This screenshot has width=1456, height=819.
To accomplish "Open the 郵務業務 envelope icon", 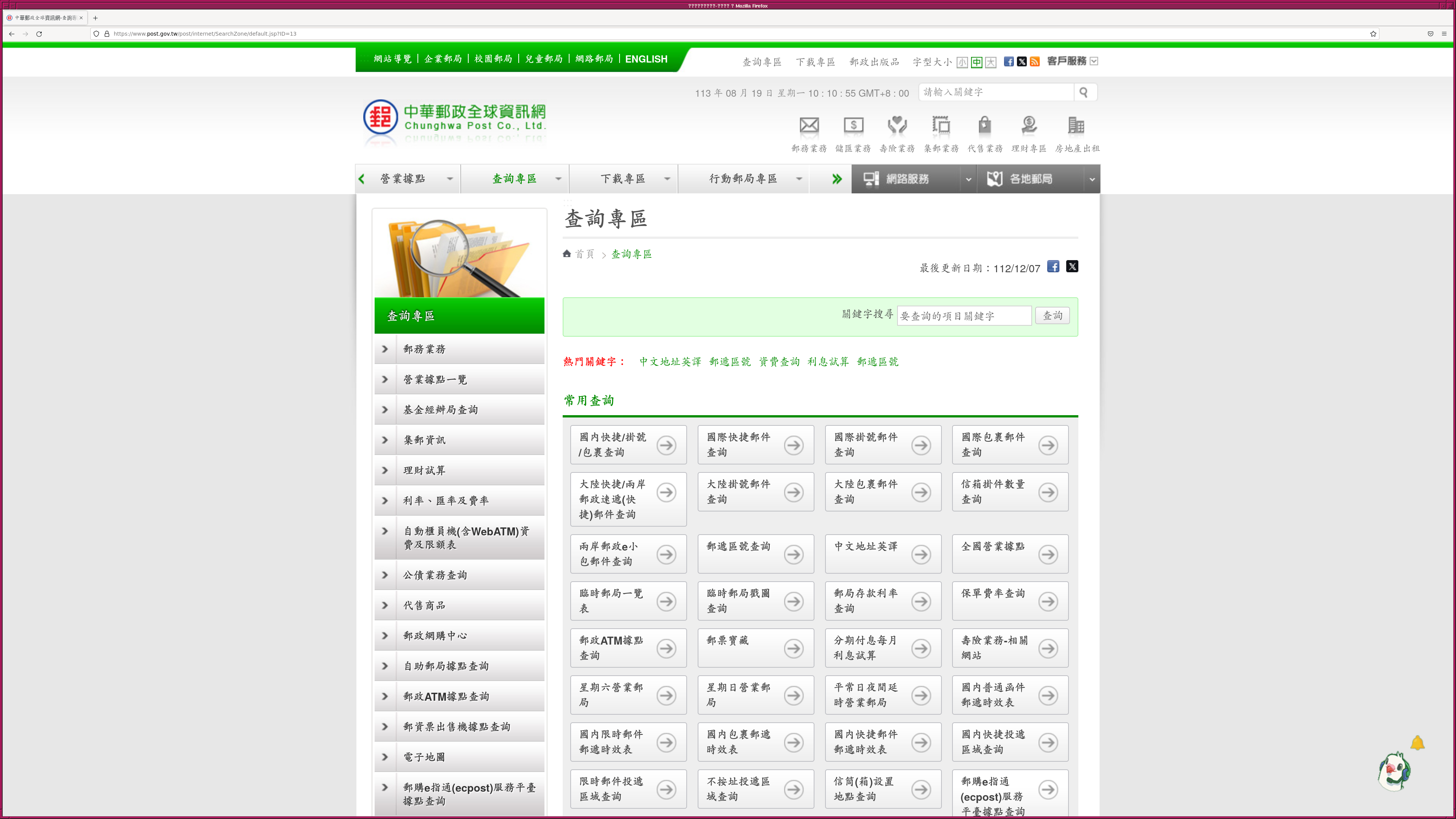I will [x=809, y=126].
